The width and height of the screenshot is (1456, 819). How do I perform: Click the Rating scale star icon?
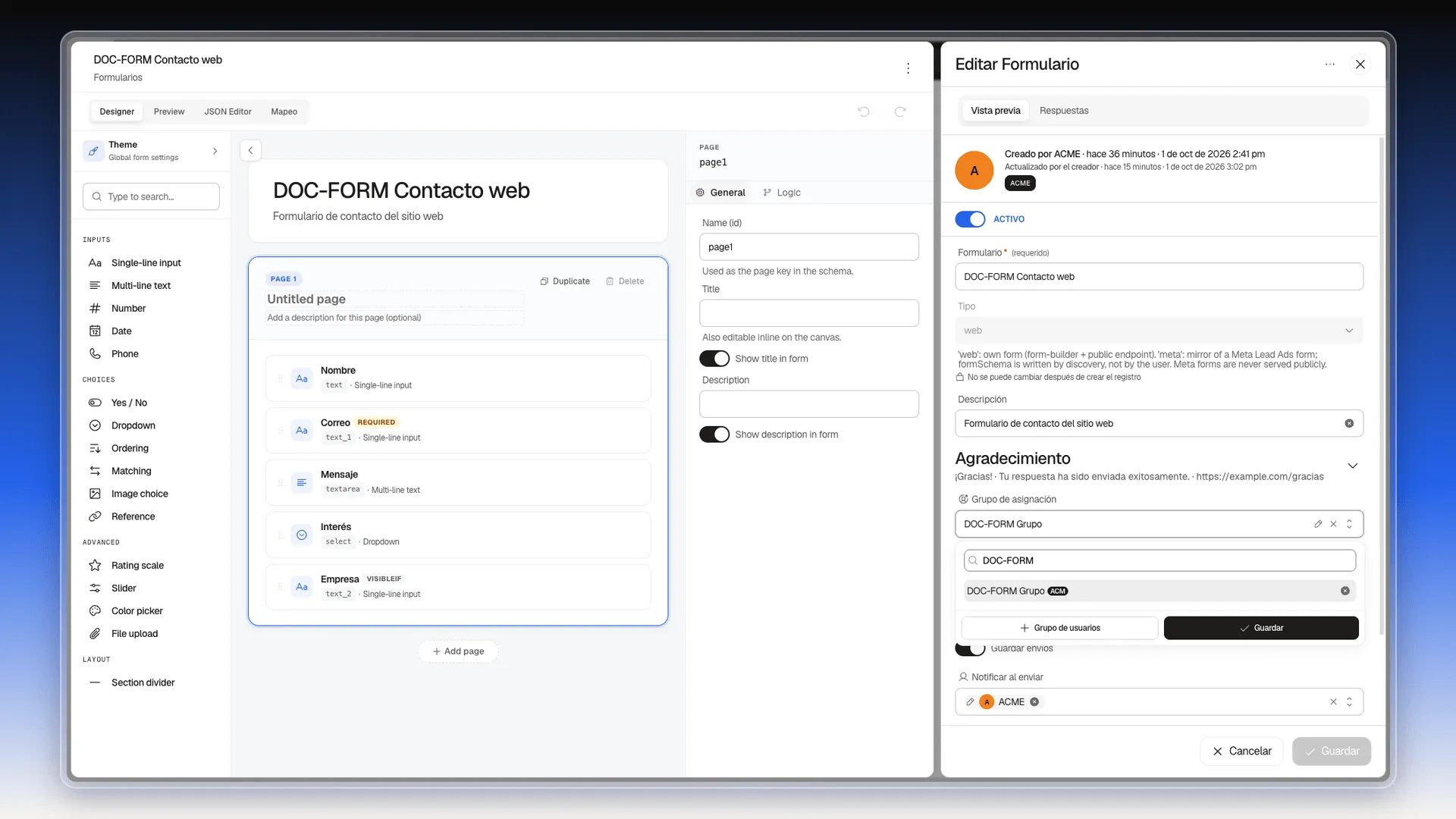pos(95,566)
